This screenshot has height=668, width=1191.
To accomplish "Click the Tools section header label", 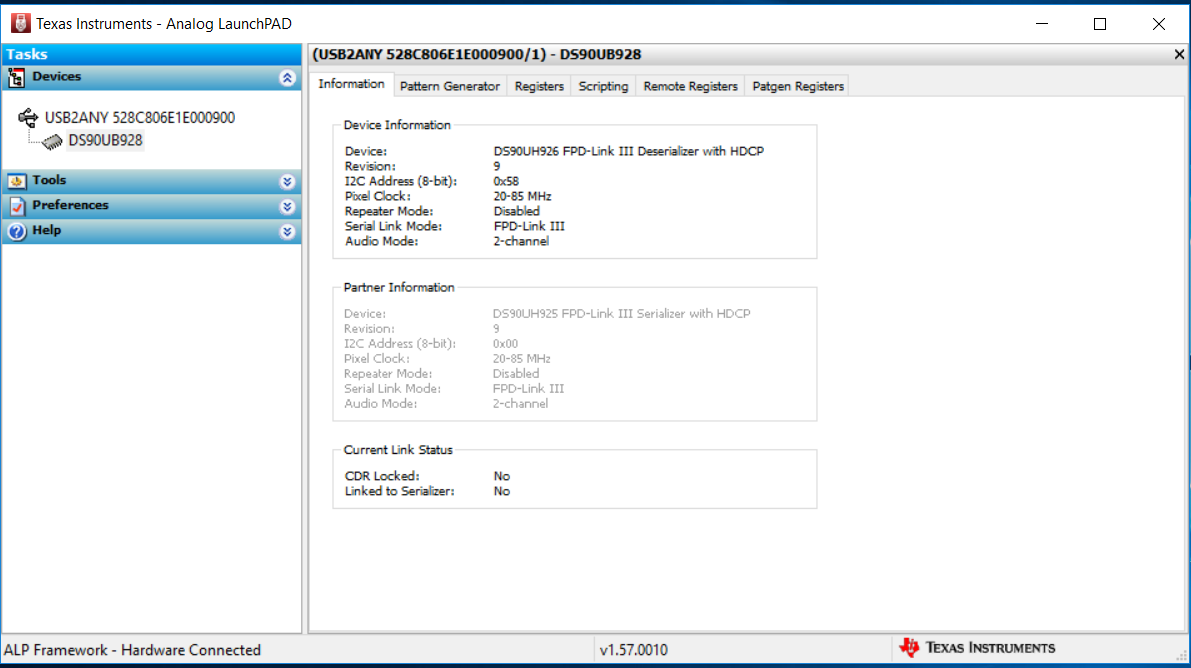I will (49, 180).
